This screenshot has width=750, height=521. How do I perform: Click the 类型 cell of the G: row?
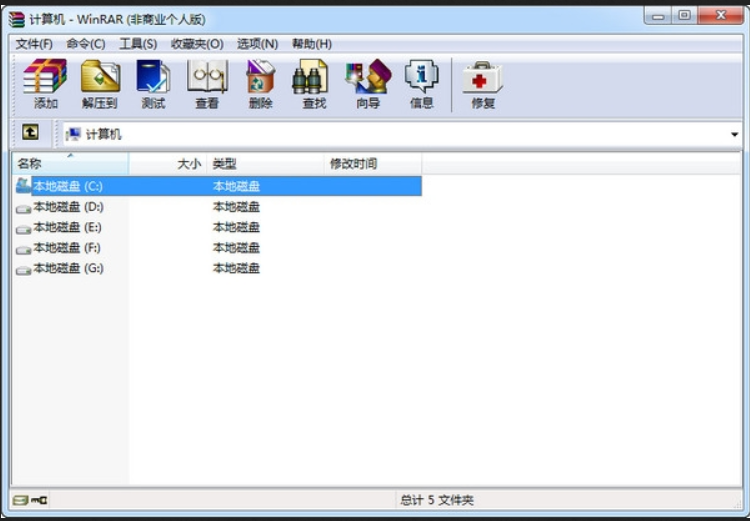coord(236,268)
